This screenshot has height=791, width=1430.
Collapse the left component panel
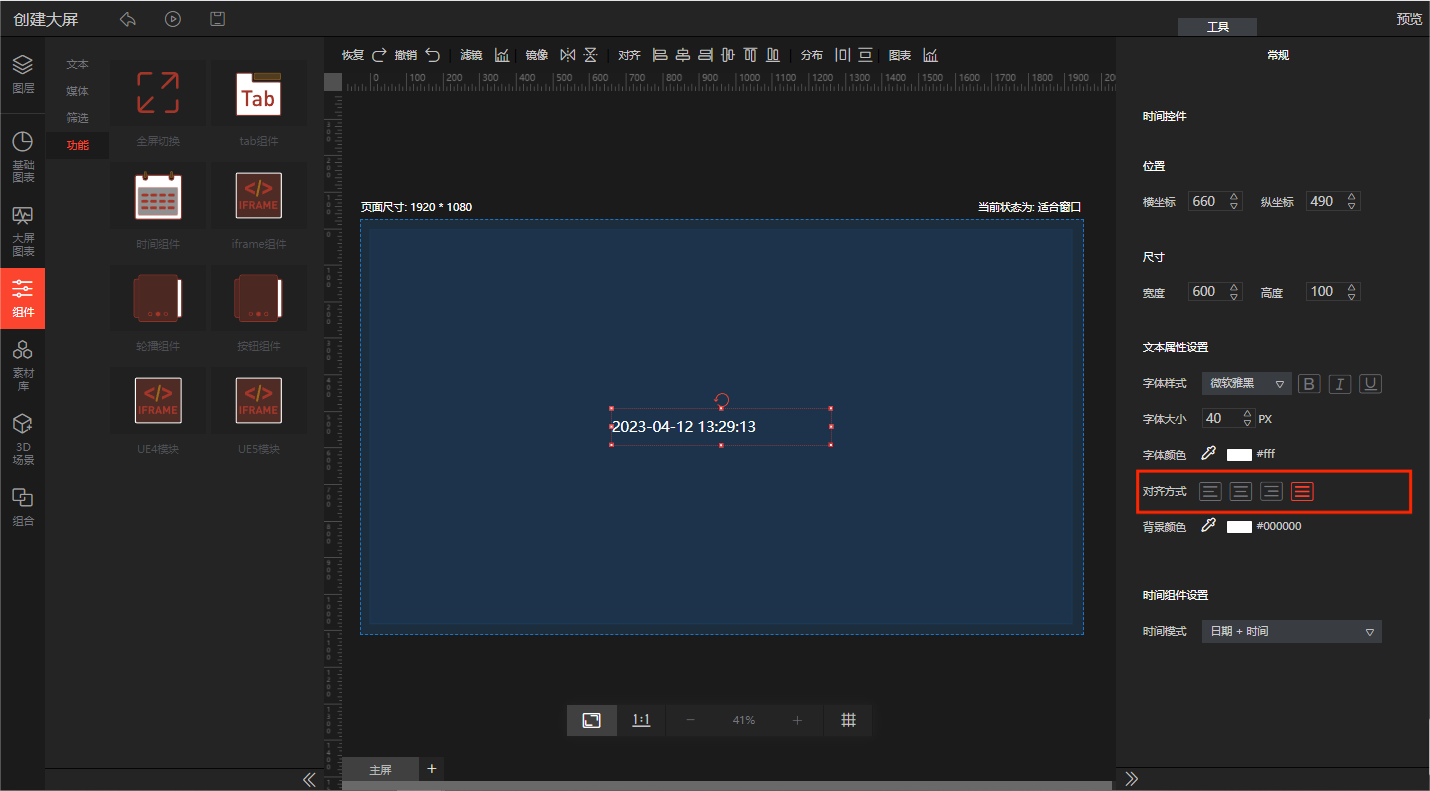[309, 779]
